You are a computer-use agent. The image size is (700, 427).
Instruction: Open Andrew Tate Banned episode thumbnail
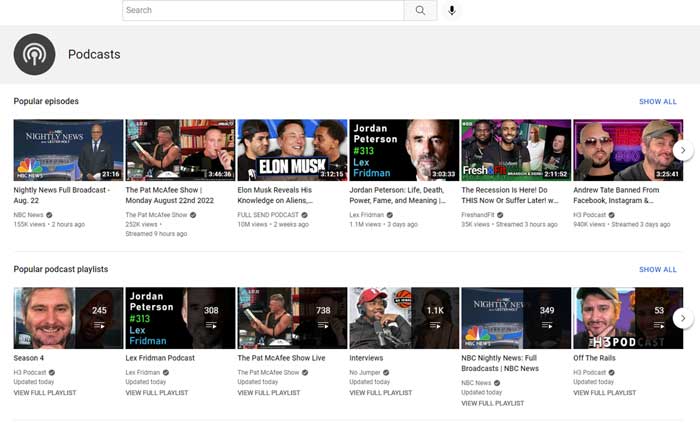(x=628, y=150)
